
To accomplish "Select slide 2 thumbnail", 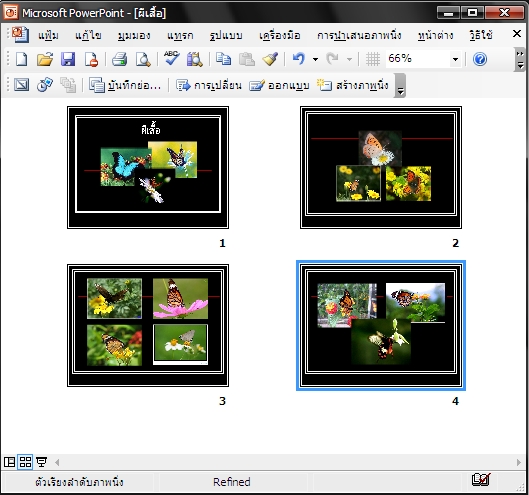I will [x=381, y=167].
